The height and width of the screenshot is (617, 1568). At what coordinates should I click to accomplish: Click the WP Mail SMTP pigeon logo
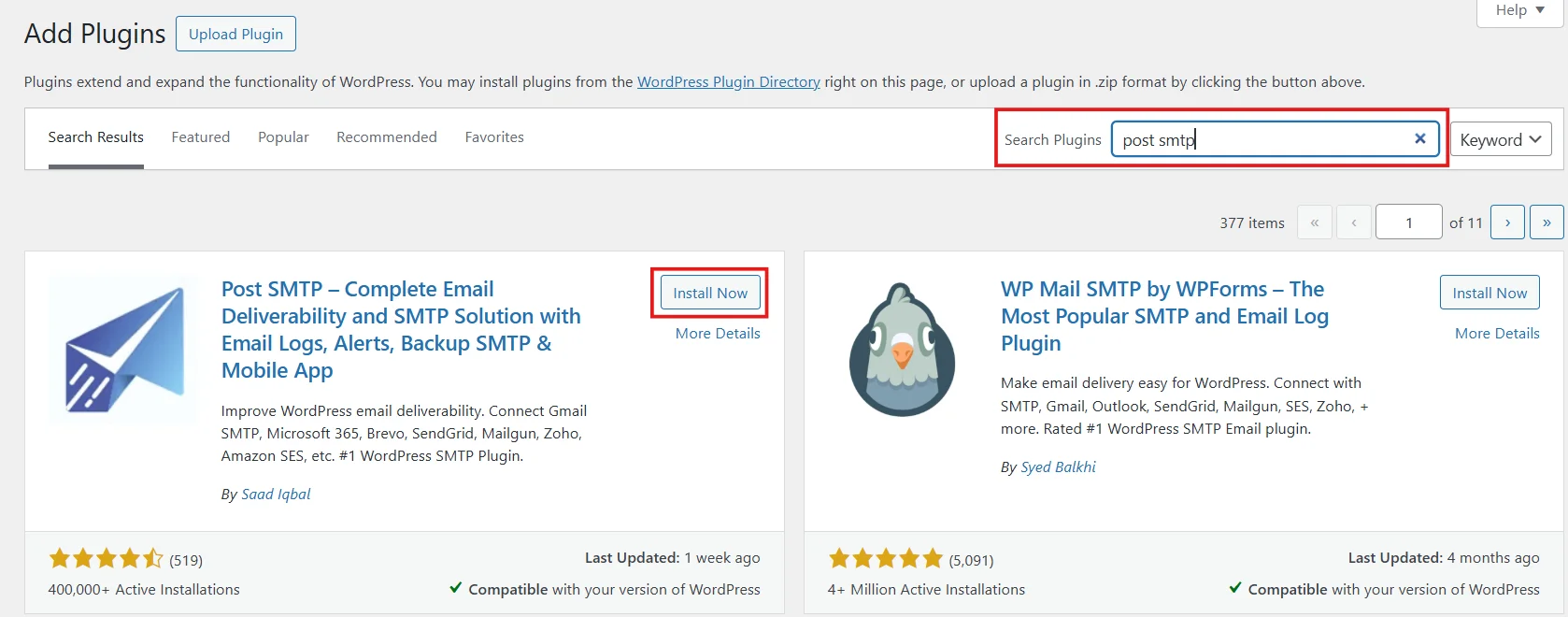tap(901, 349)
